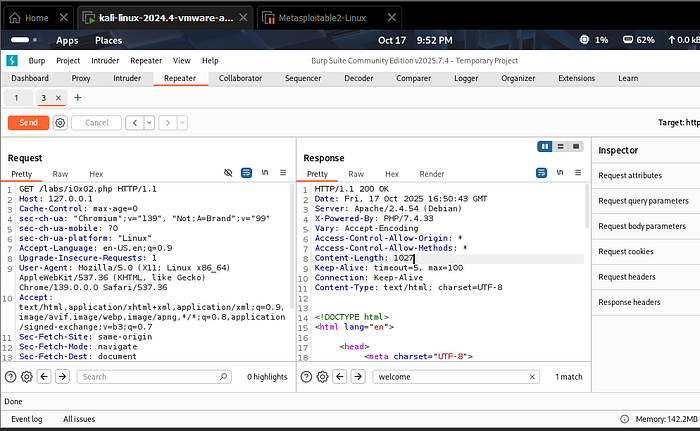Expand the history back dropdown arrow
The height and width of the screenshot is (431, 700).
point(149,123)
